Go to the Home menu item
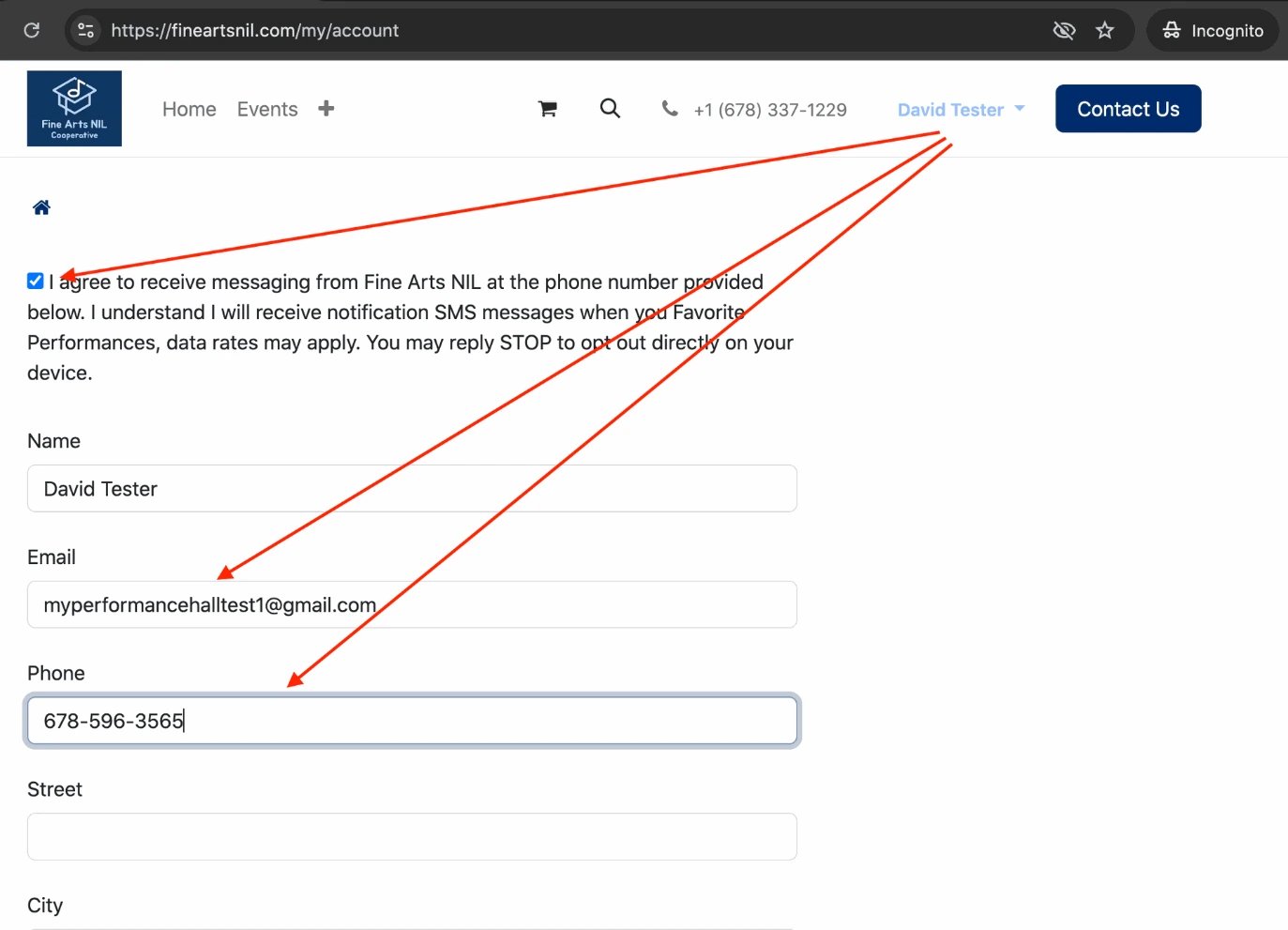Viewport: 1288px width, 930px height. 189,109
